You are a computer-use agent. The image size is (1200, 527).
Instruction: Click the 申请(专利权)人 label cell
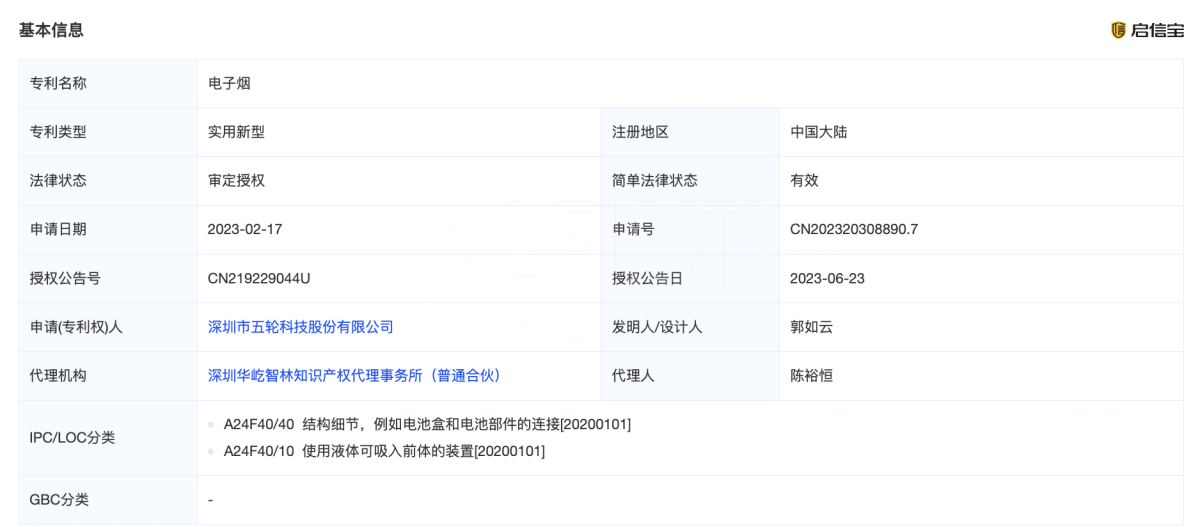pyautogui.click(x=108, y=327)
